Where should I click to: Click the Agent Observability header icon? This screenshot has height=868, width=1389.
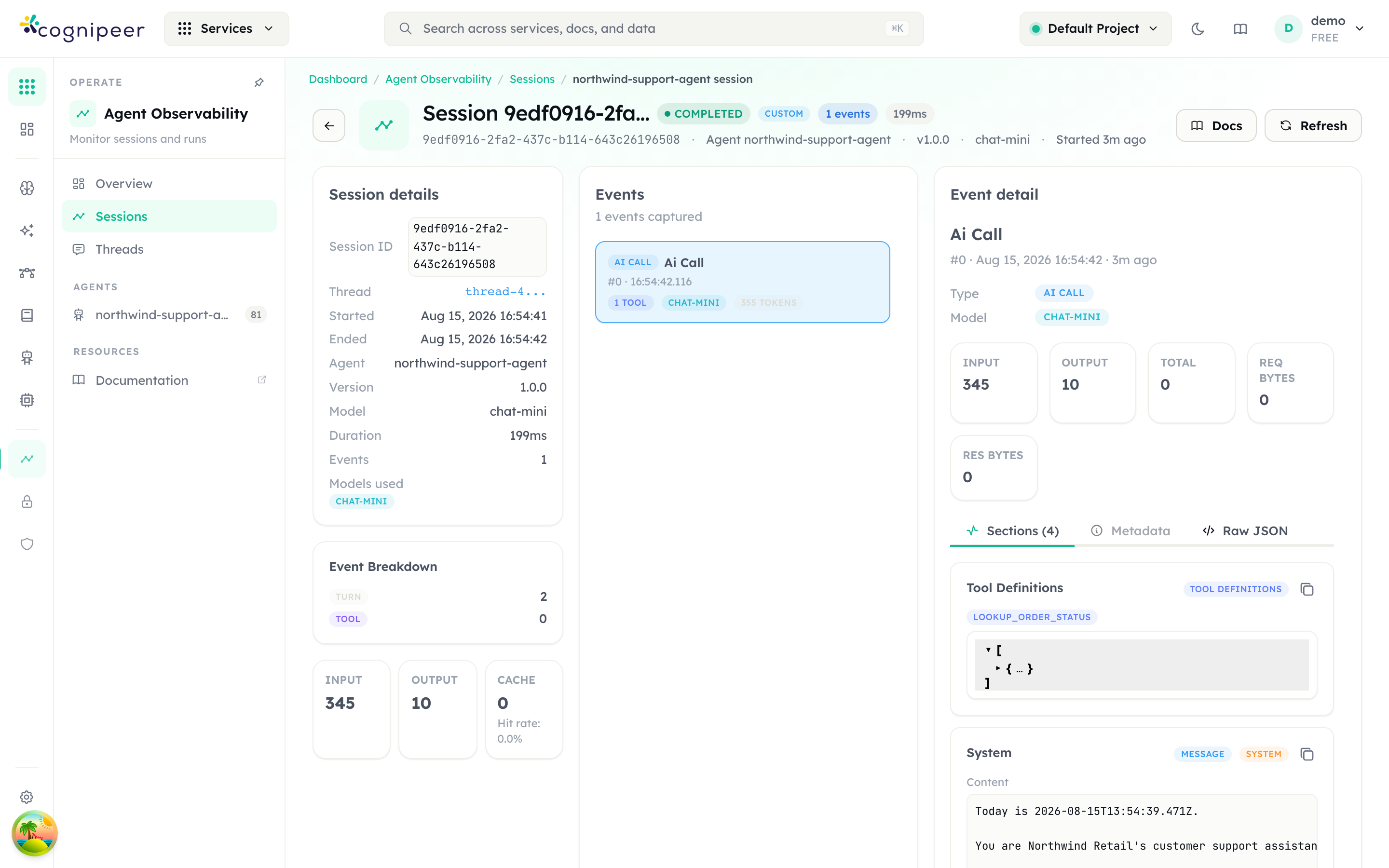pyautogui.click(x=83, y=114)
